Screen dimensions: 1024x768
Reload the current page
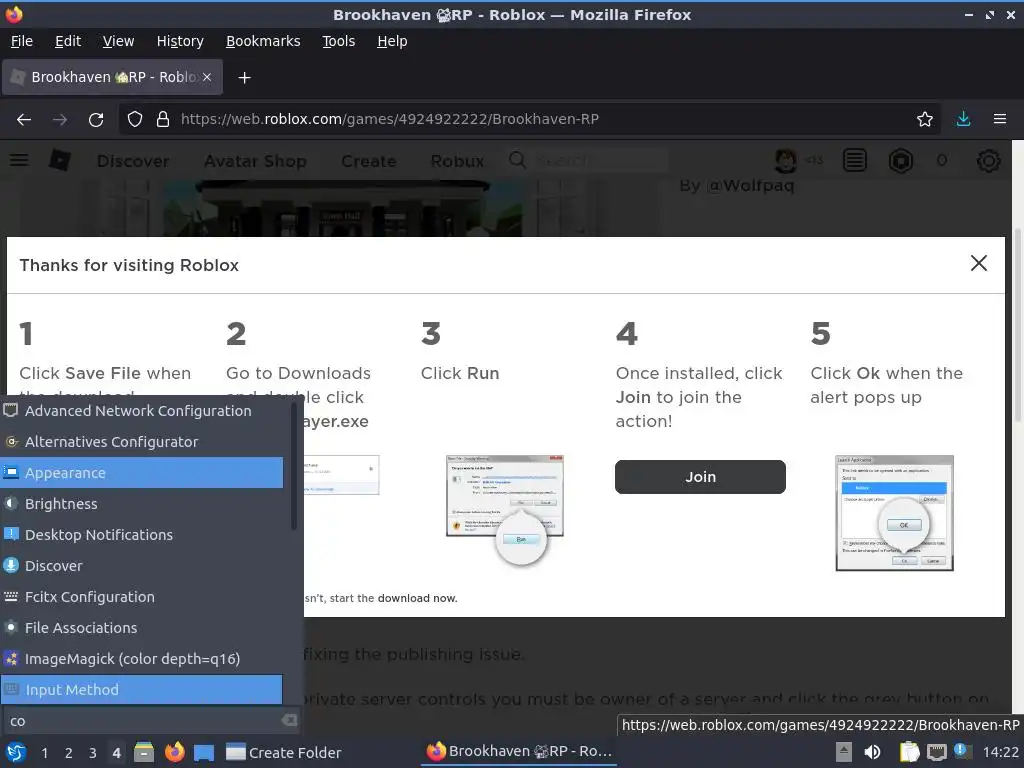96,120
